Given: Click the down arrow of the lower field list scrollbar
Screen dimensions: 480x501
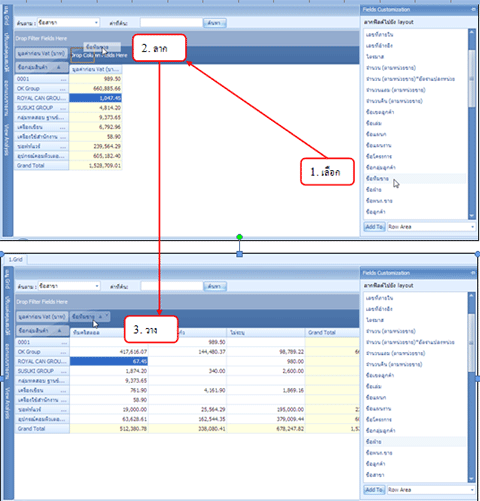Looking at the screenshot, I should click(x=472, y=479).
